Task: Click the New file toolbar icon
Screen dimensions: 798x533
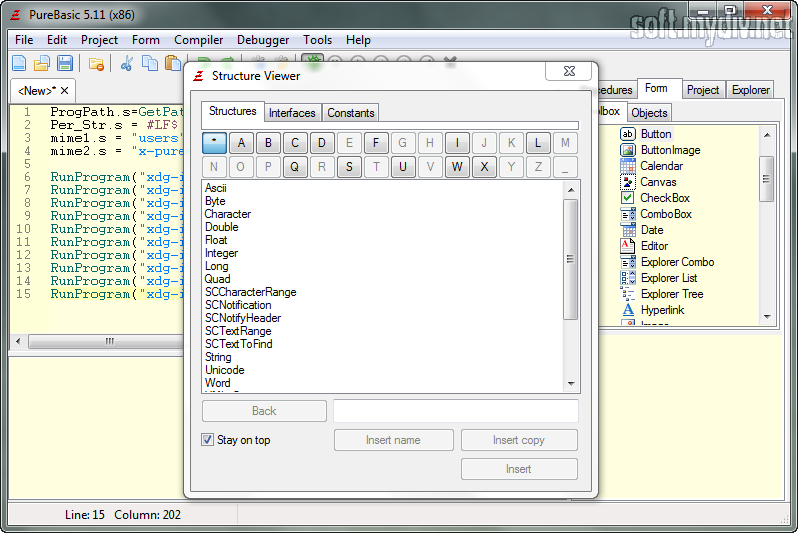Action: click(19, 63)
